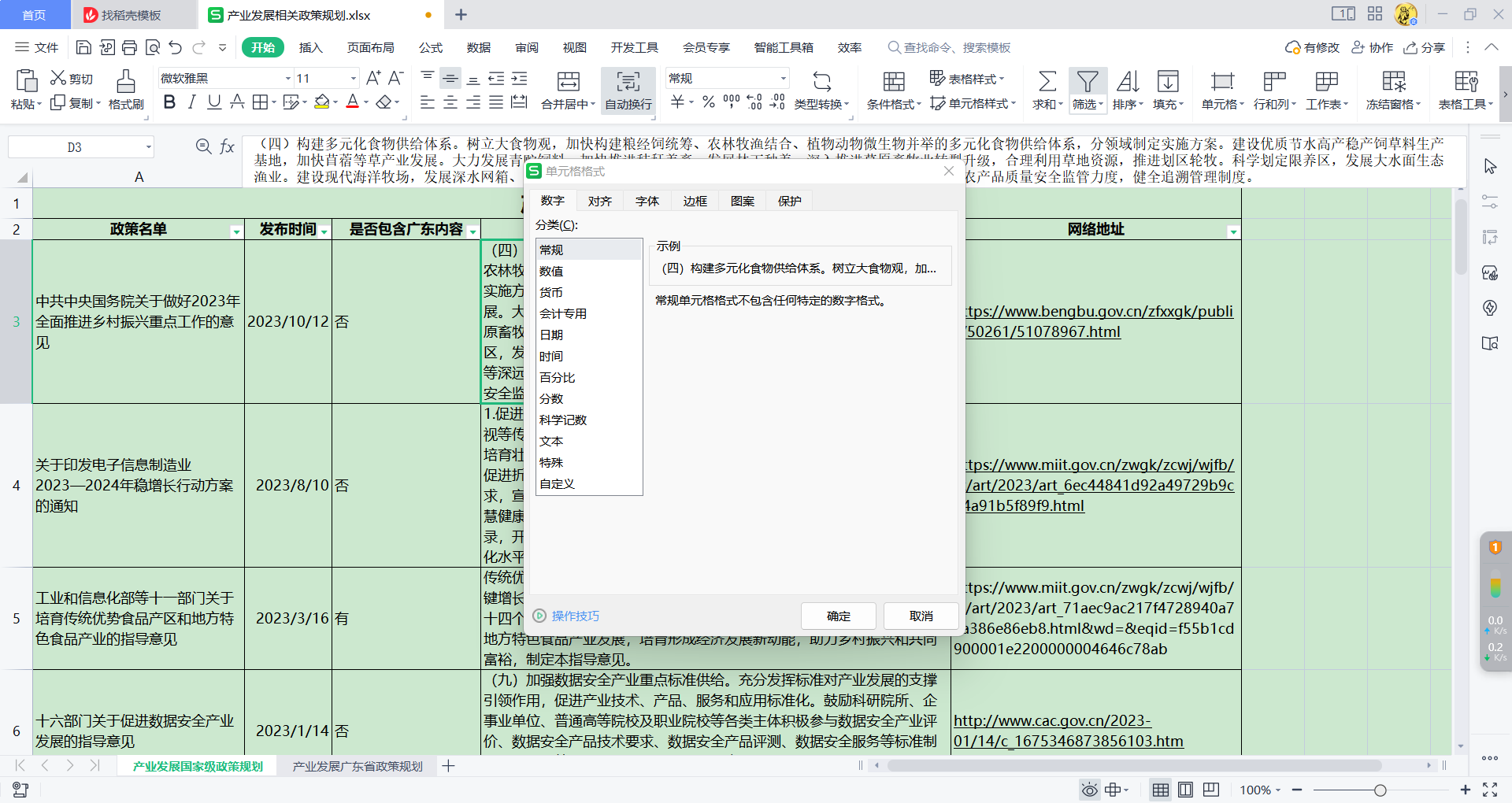Open filter dropdown on 发布时间 header

324,231
